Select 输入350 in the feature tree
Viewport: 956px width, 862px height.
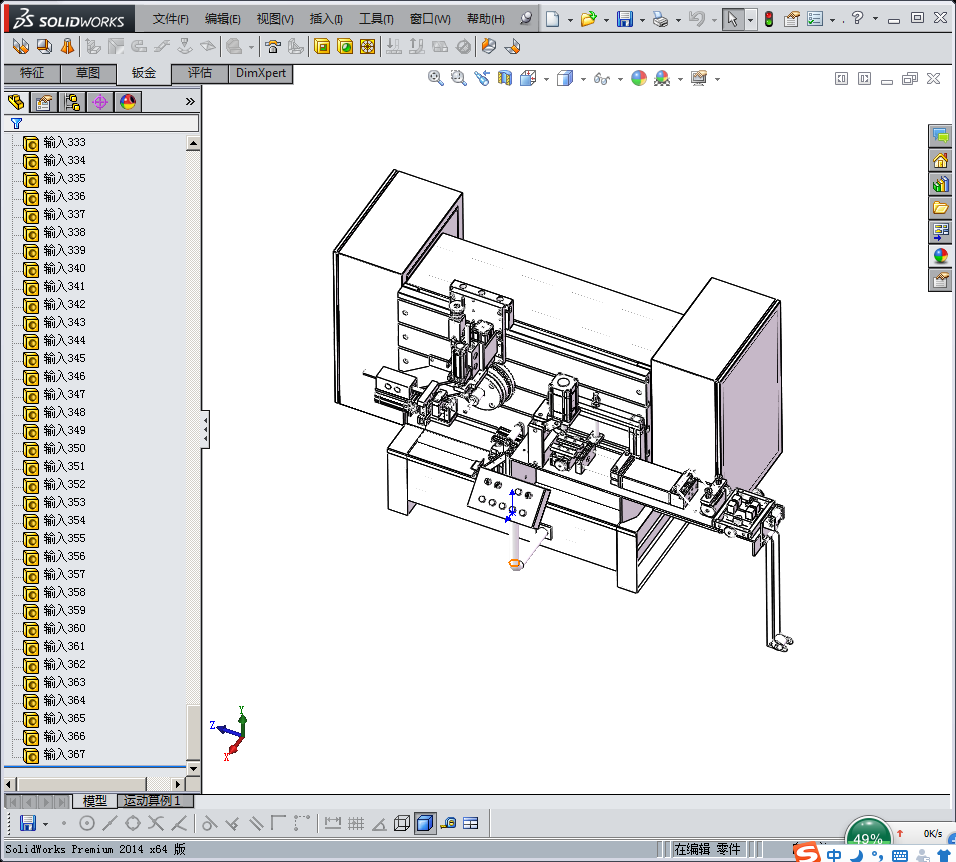[x=64, y=448]
